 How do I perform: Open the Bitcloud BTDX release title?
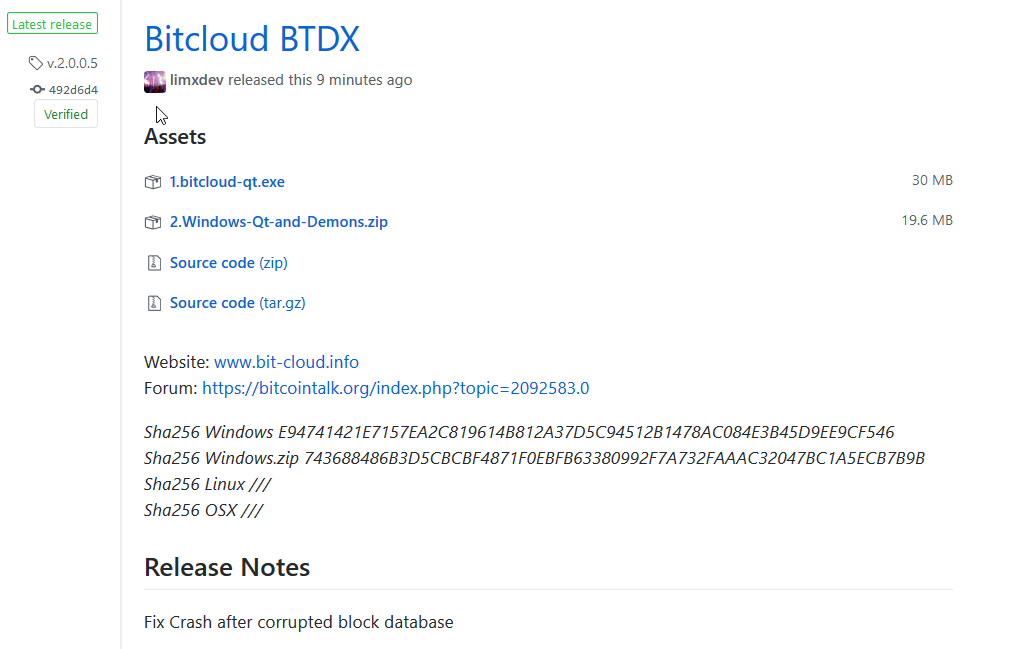[252, 39]
